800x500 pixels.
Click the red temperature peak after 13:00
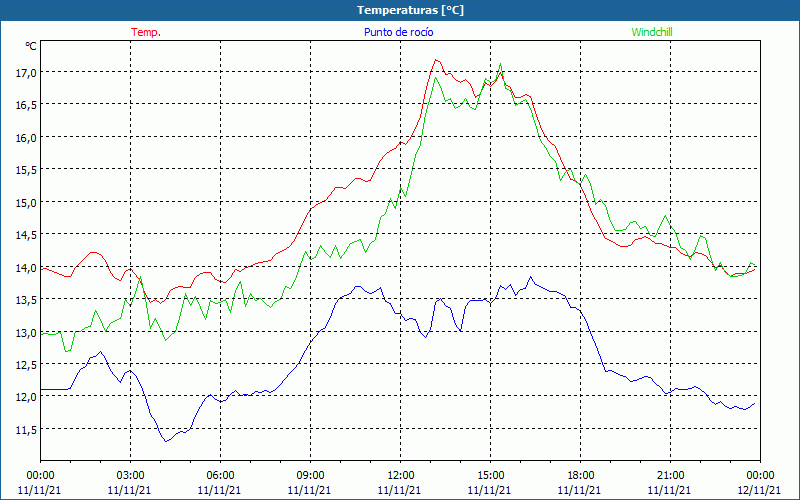click(x=435, y=60)
